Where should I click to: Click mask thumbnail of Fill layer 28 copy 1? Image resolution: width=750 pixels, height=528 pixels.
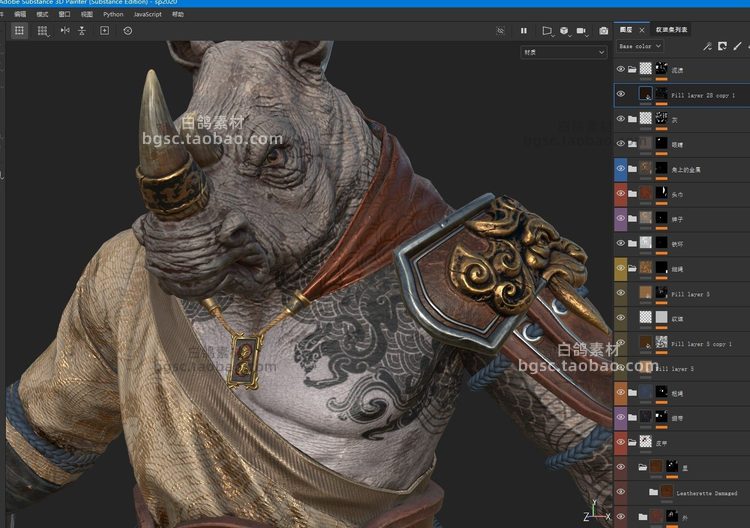coord(662,93)
